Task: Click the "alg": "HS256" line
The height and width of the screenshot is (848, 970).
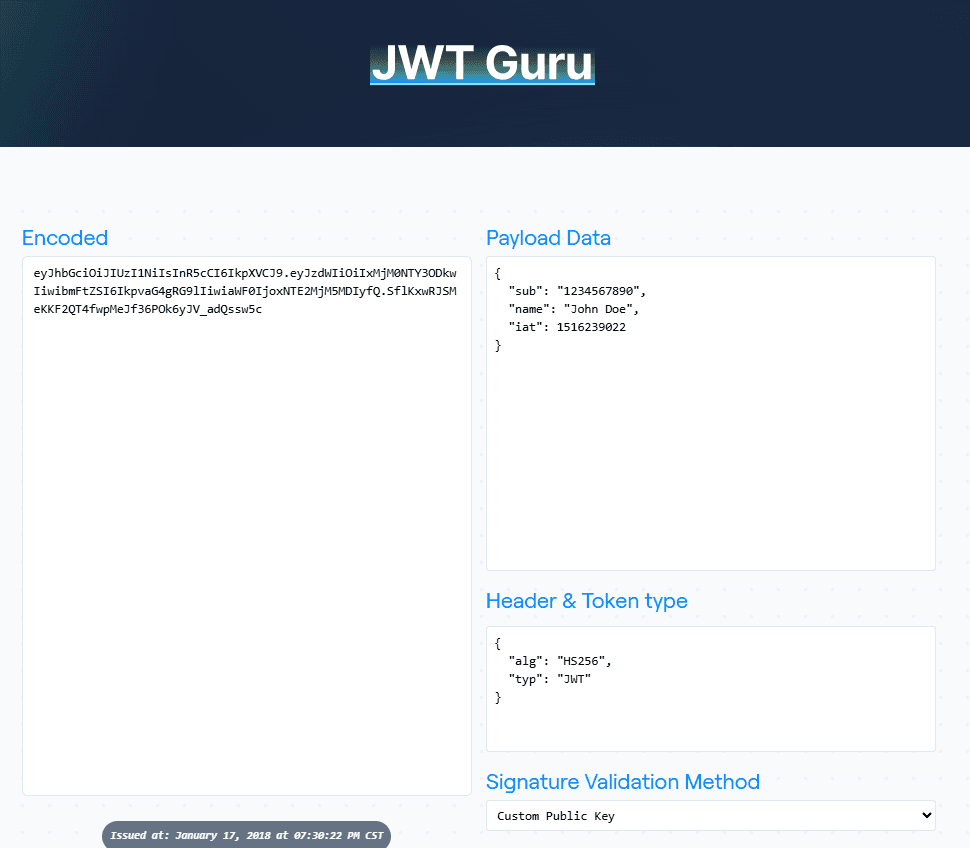Action: tap(559, 660)
